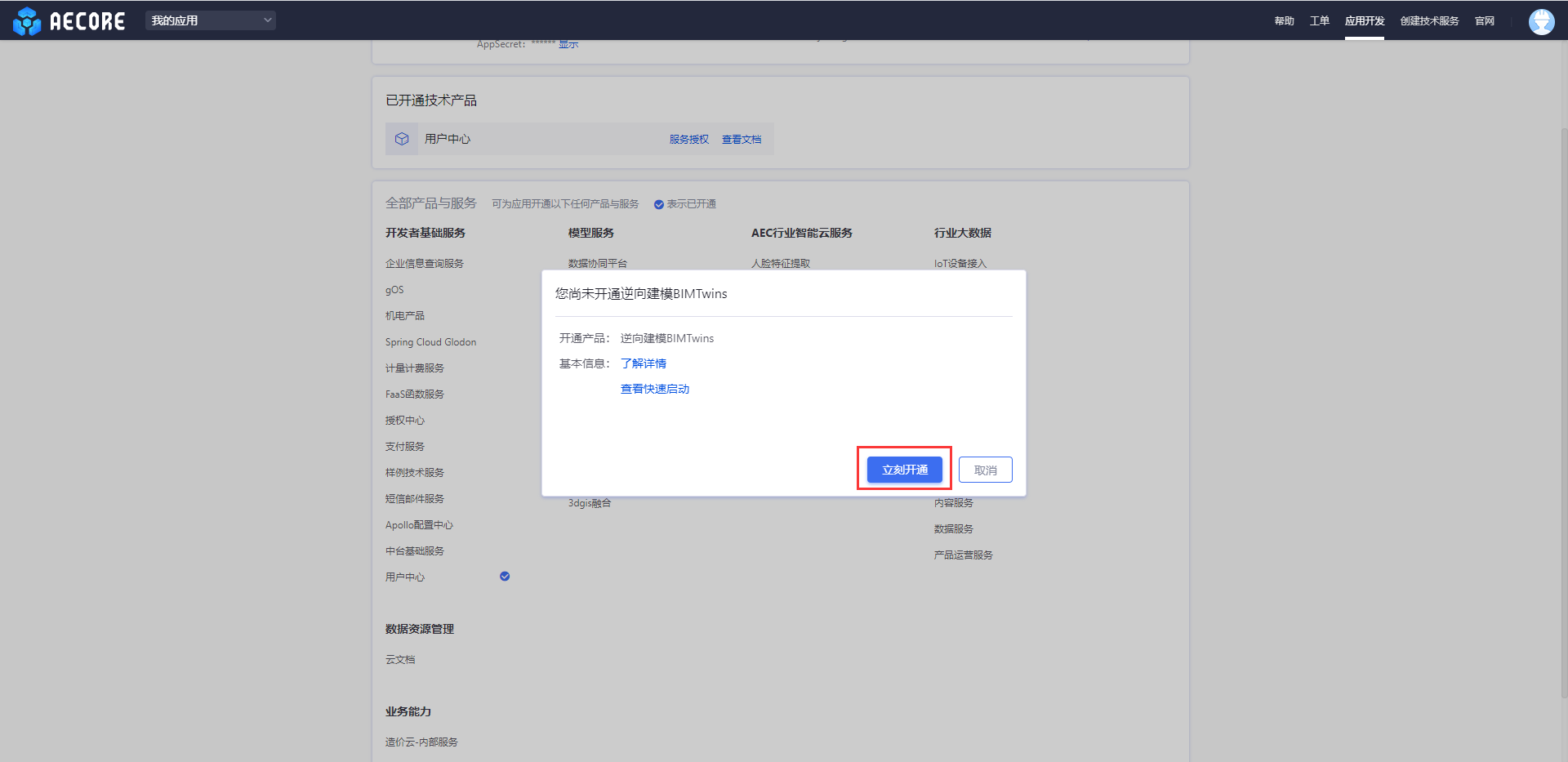This screenshot has height=762, width=1568.
Task: Open the 工单 menu item
Action: [1319, 21]
